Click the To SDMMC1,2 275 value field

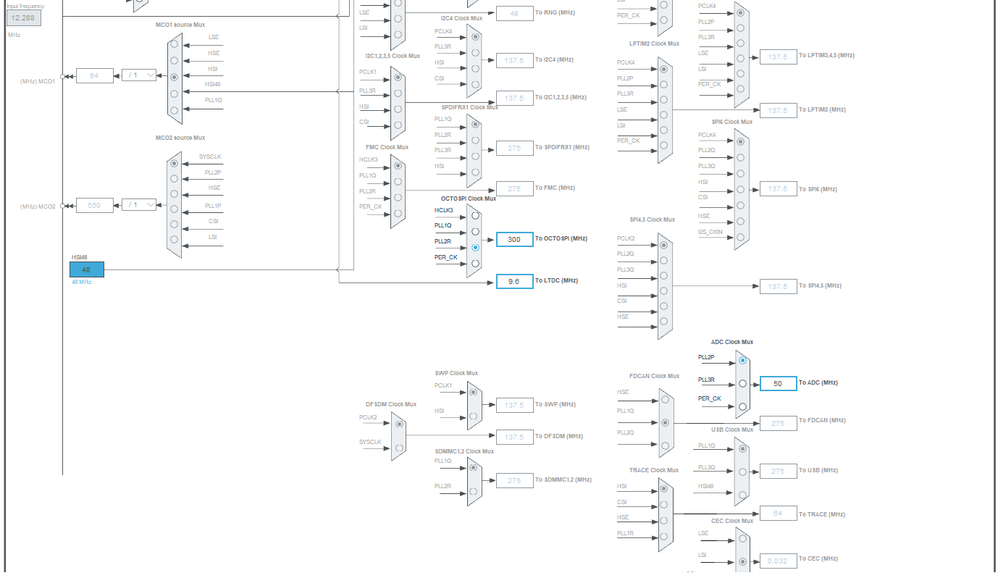(514, 481)
